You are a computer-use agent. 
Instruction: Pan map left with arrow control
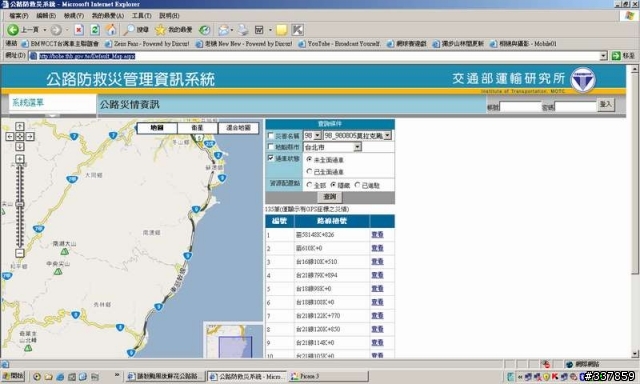(x=10, y=136)
